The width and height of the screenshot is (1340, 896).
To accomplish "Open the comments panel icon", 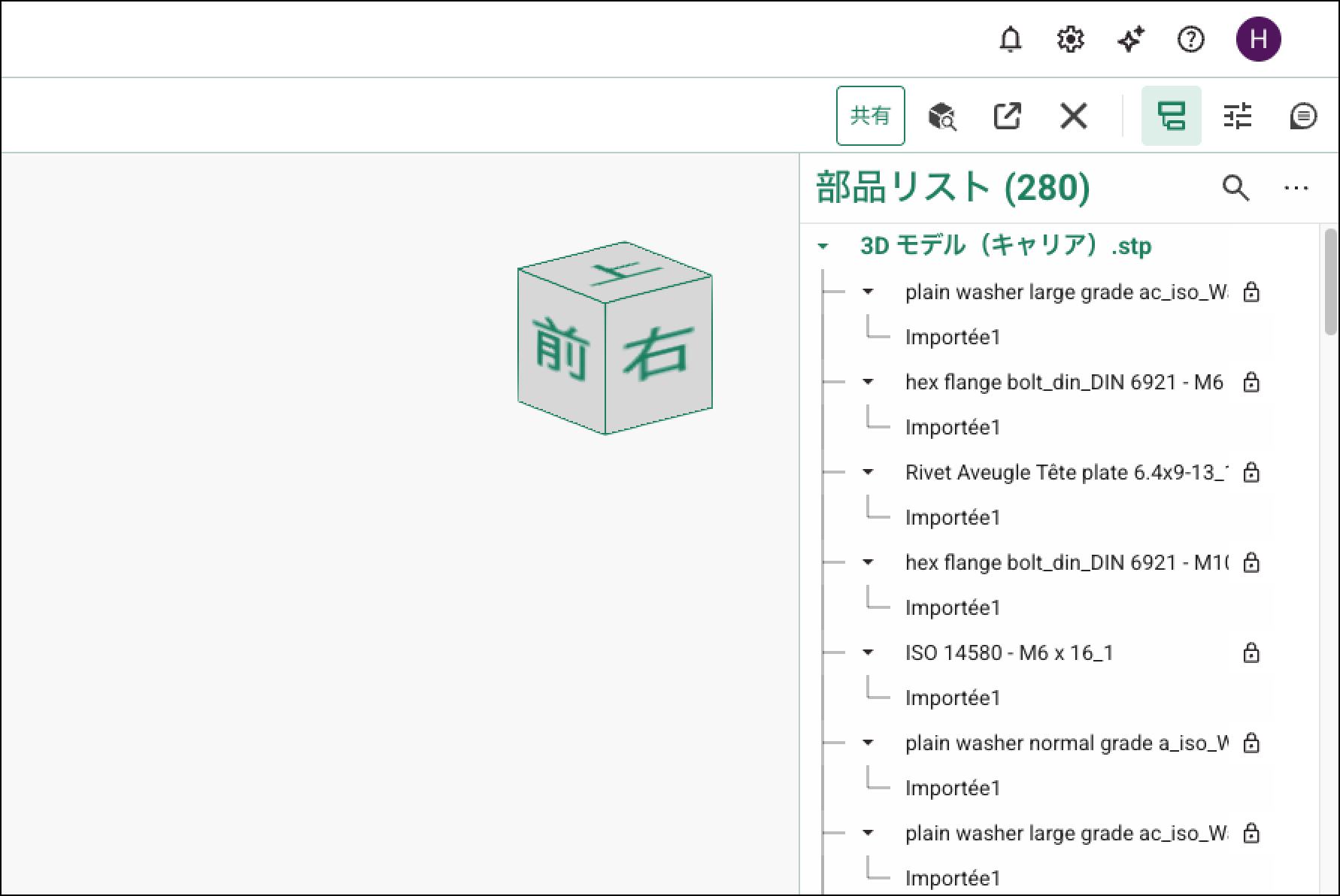I will (x=1302, y=117).
